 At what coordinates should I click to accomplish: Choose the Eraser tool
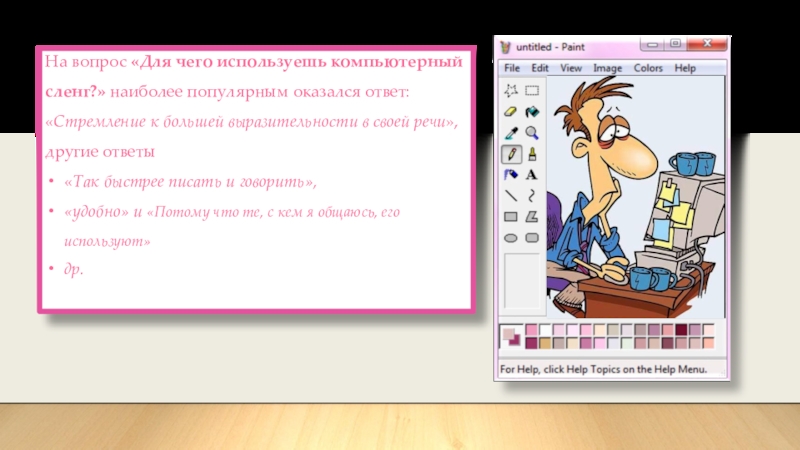coord(511,112)
